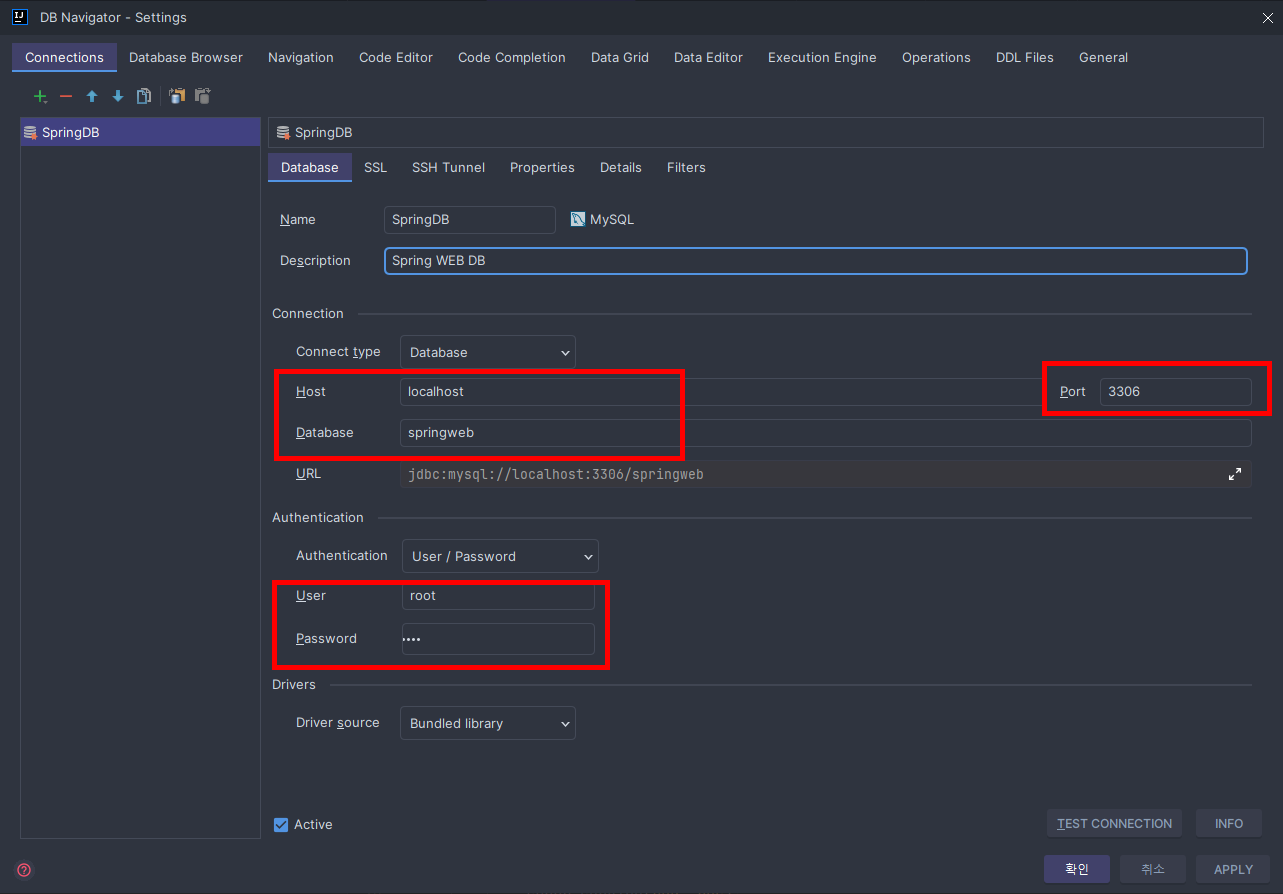The image size is (1283, 894).
Task: Switch to the Database Browser tab
Action: click(186, 57)
